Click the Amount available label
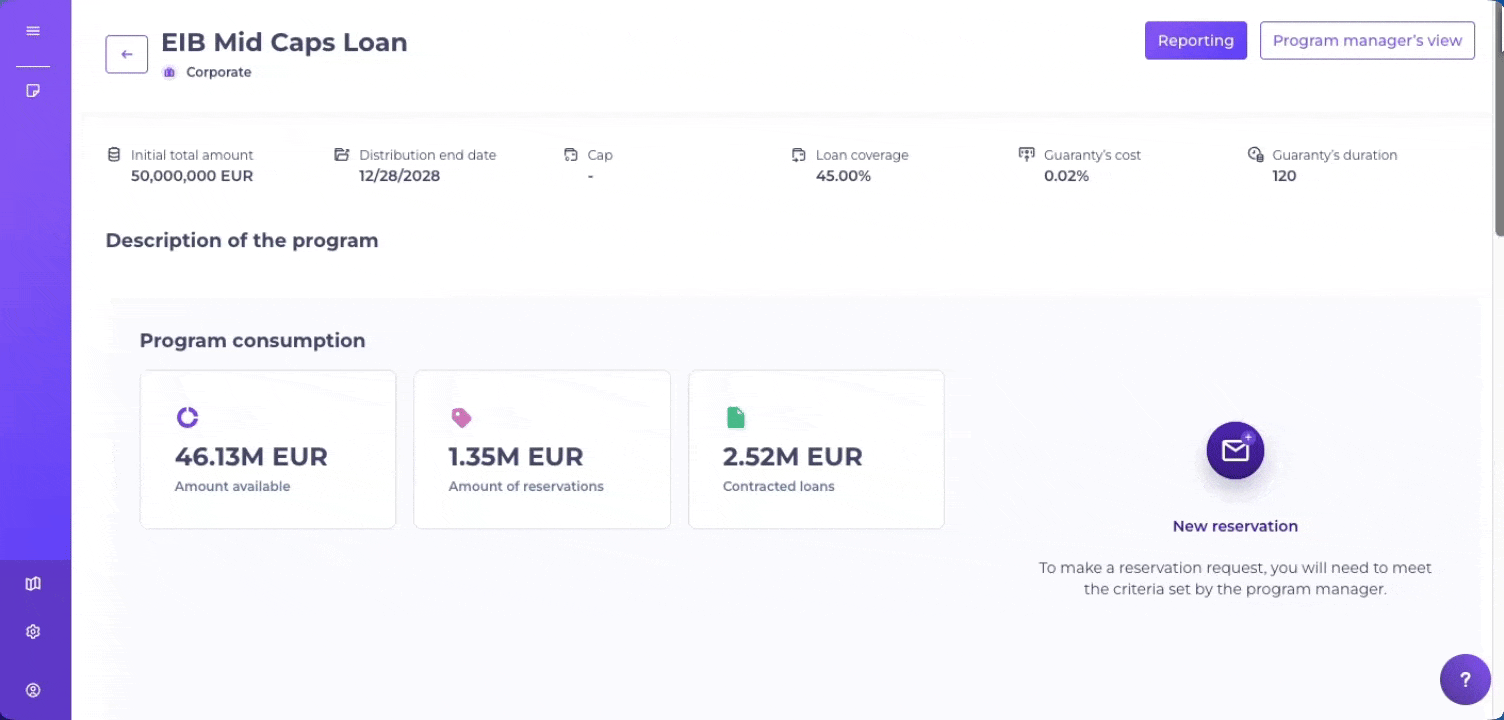The image size is (1504, 720). pos(232,487)
